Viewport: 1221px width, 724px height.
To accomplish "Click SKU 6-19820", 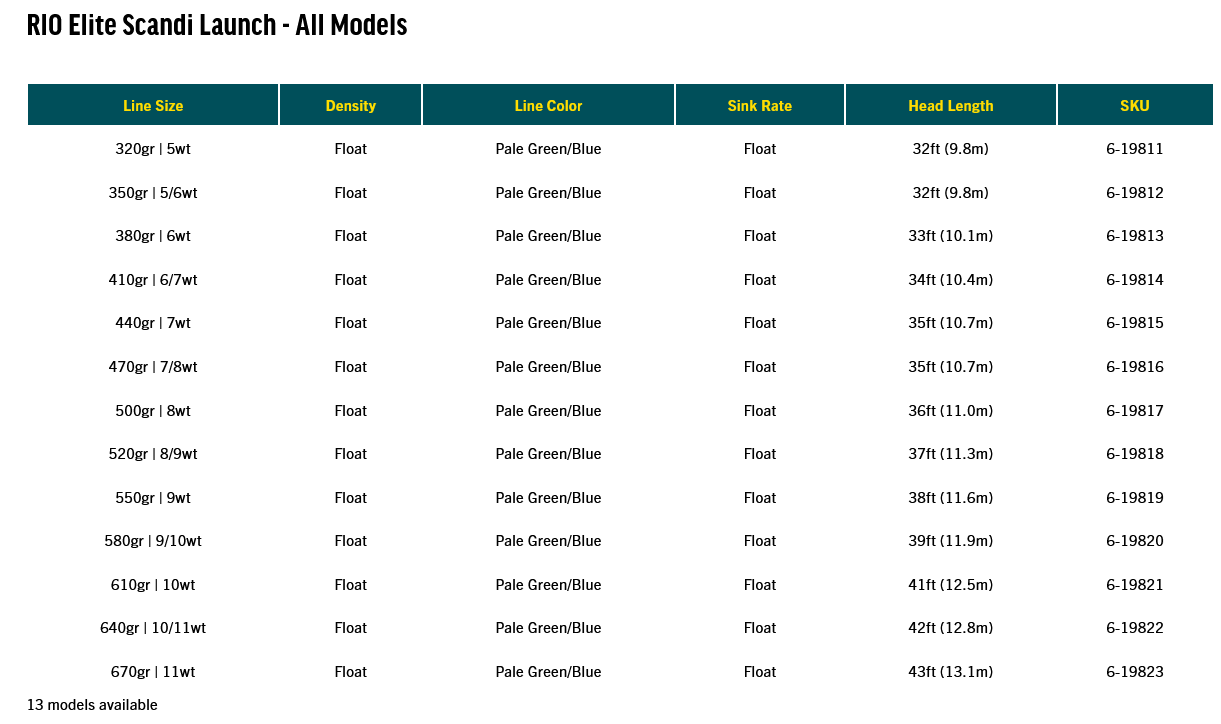I will [1135, 541].
